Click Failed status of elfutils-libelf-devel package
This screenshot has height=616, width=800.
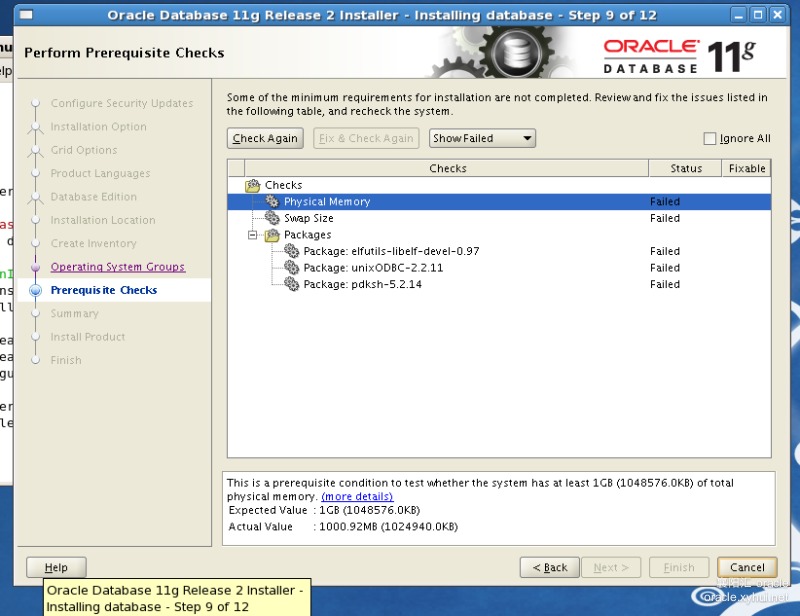pyautogui.click(x=665, y=251)
